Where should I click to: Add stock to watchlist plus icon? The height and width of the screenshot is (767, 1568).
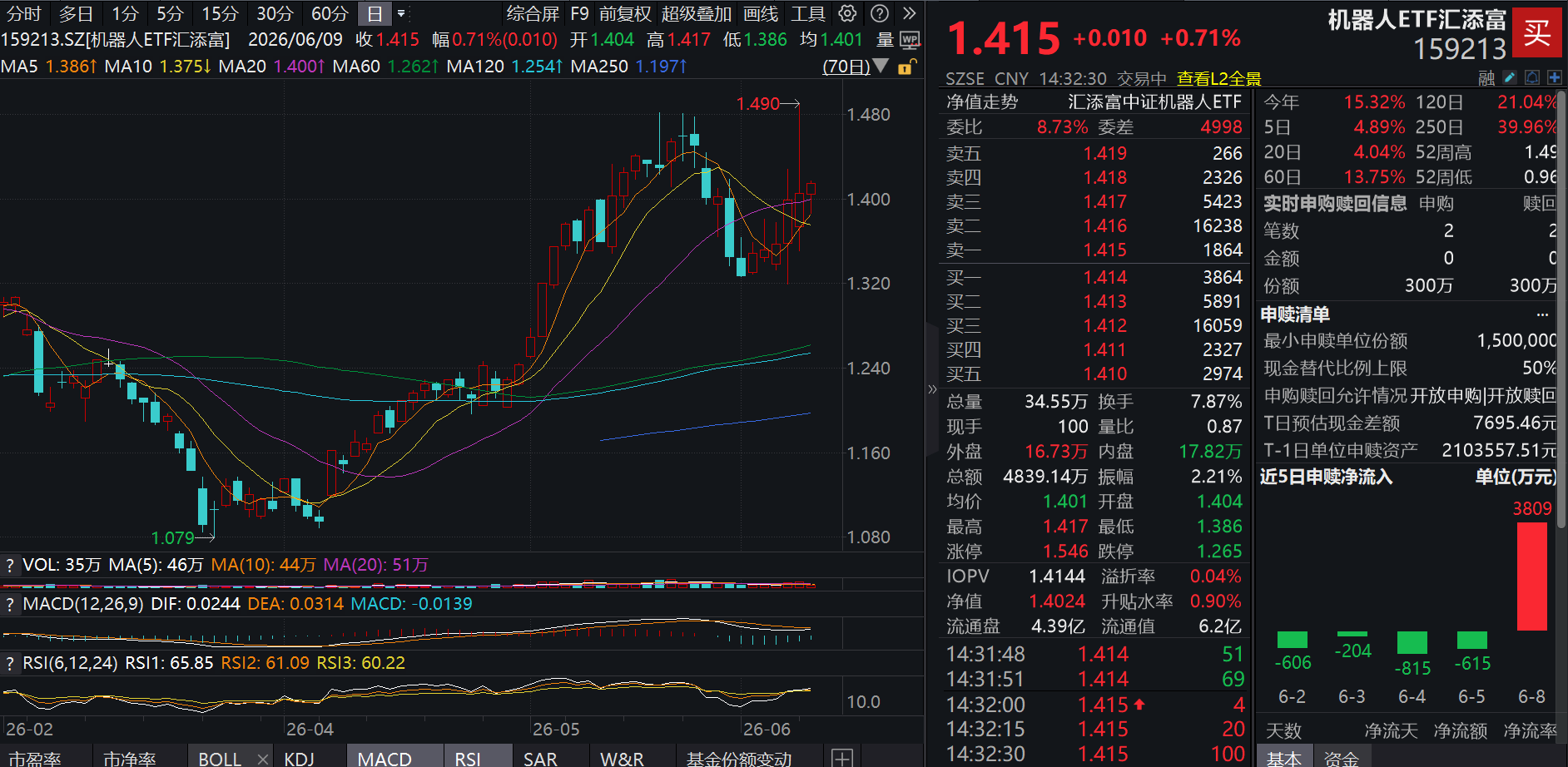1555,78
